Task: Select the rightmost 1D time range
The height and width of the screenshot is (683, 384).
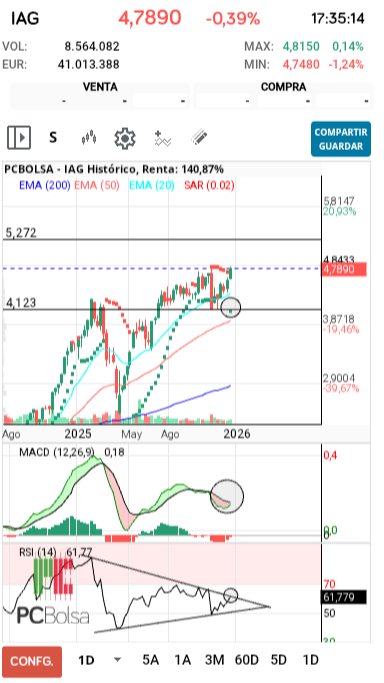Action: (x=311, y=660)
